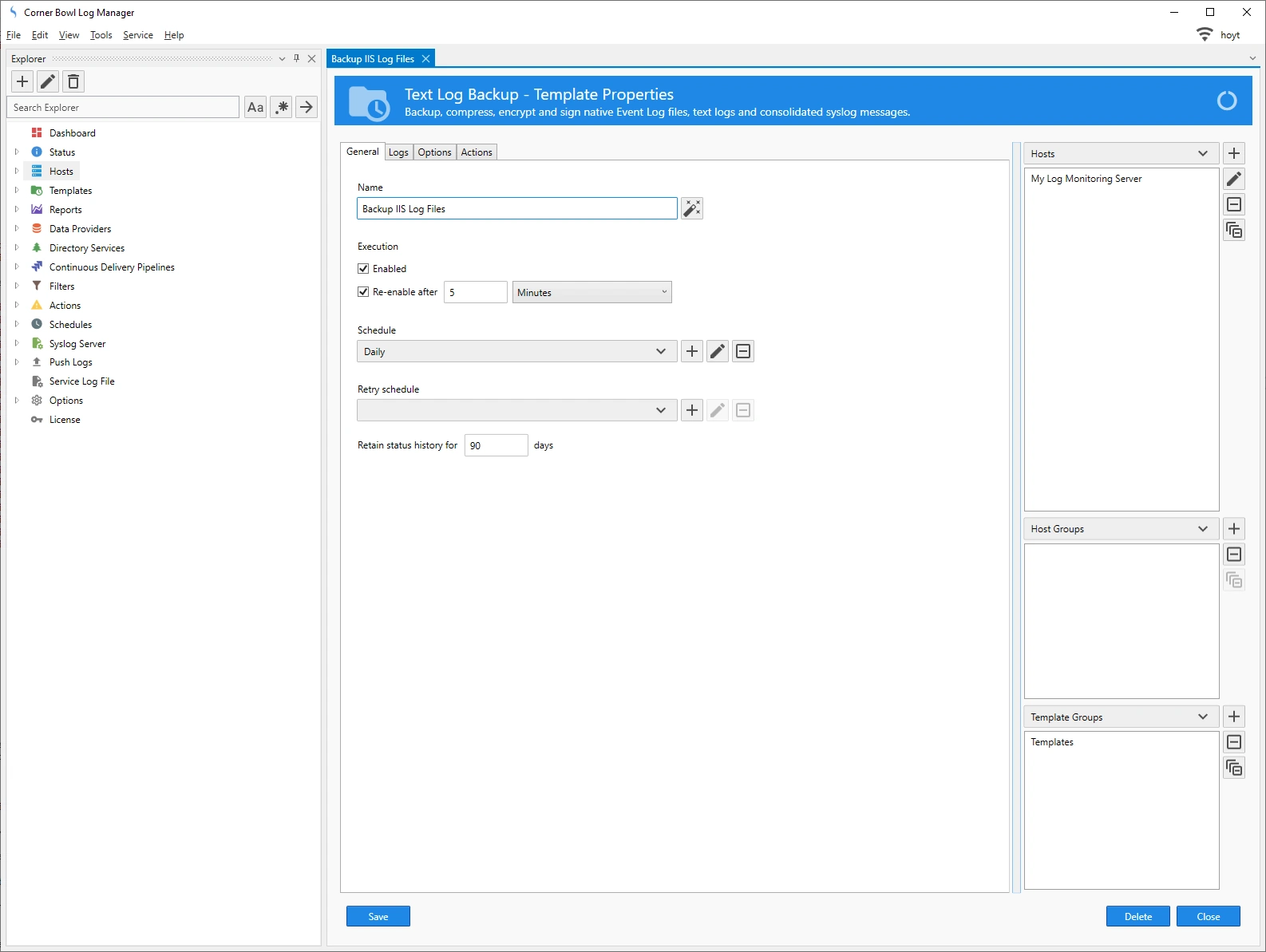Toggle the match case Aa button
1266x952 pixels.
(x=255, y=107)
